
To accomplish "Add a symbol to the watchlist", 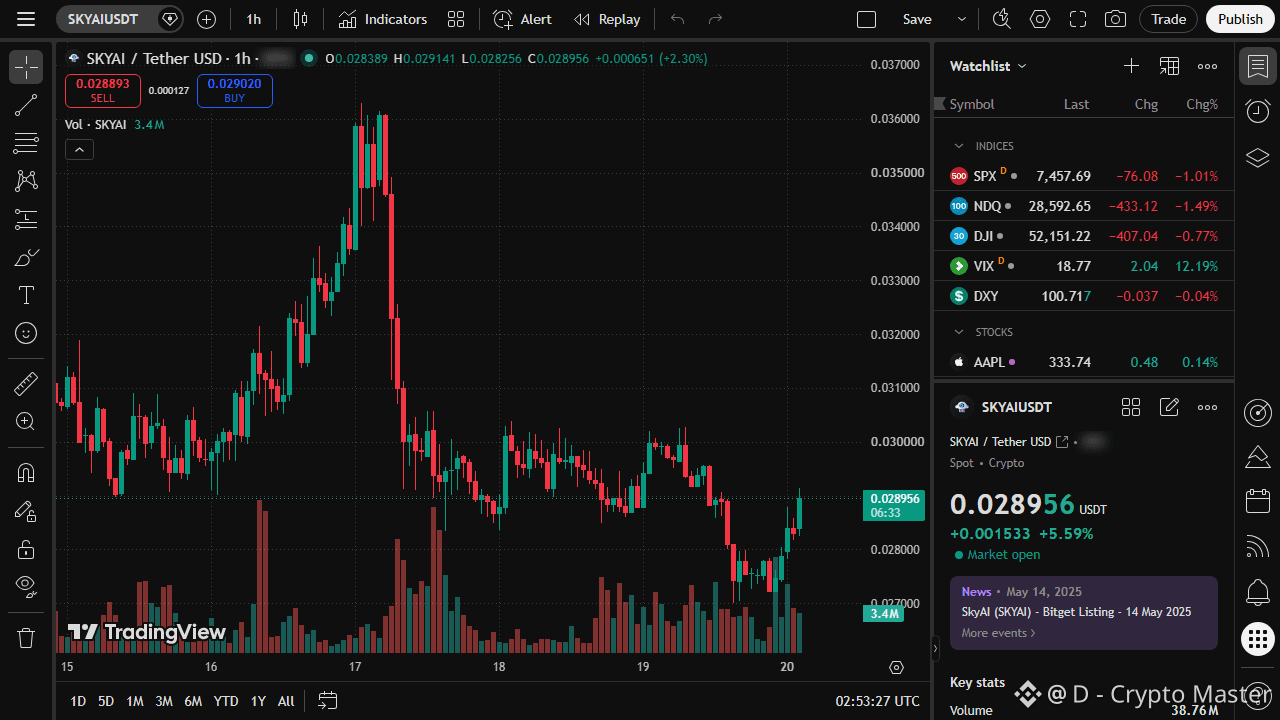I will pyautogui.click(x=1131, y=66).
